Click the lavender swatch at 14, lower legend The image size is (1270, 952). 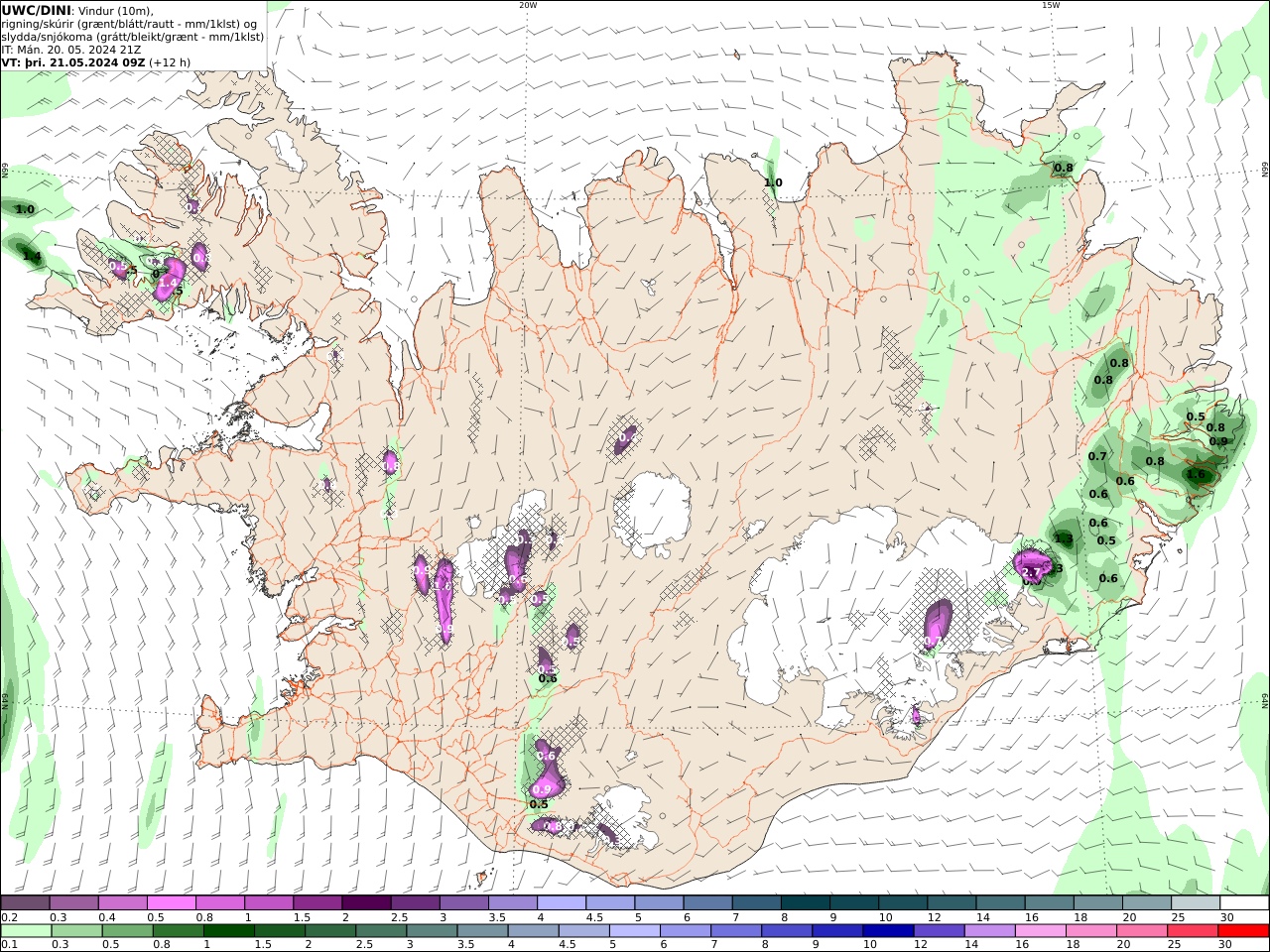989,931
